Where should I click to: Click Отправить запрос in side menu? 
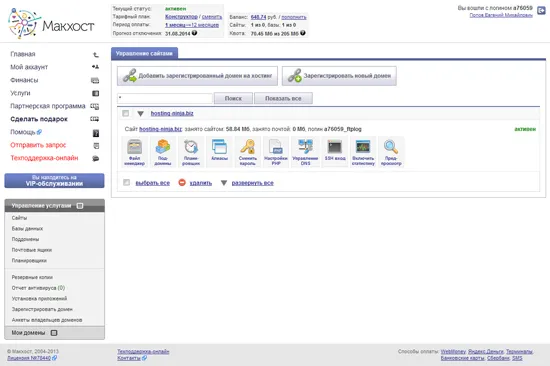click(38, 145)
